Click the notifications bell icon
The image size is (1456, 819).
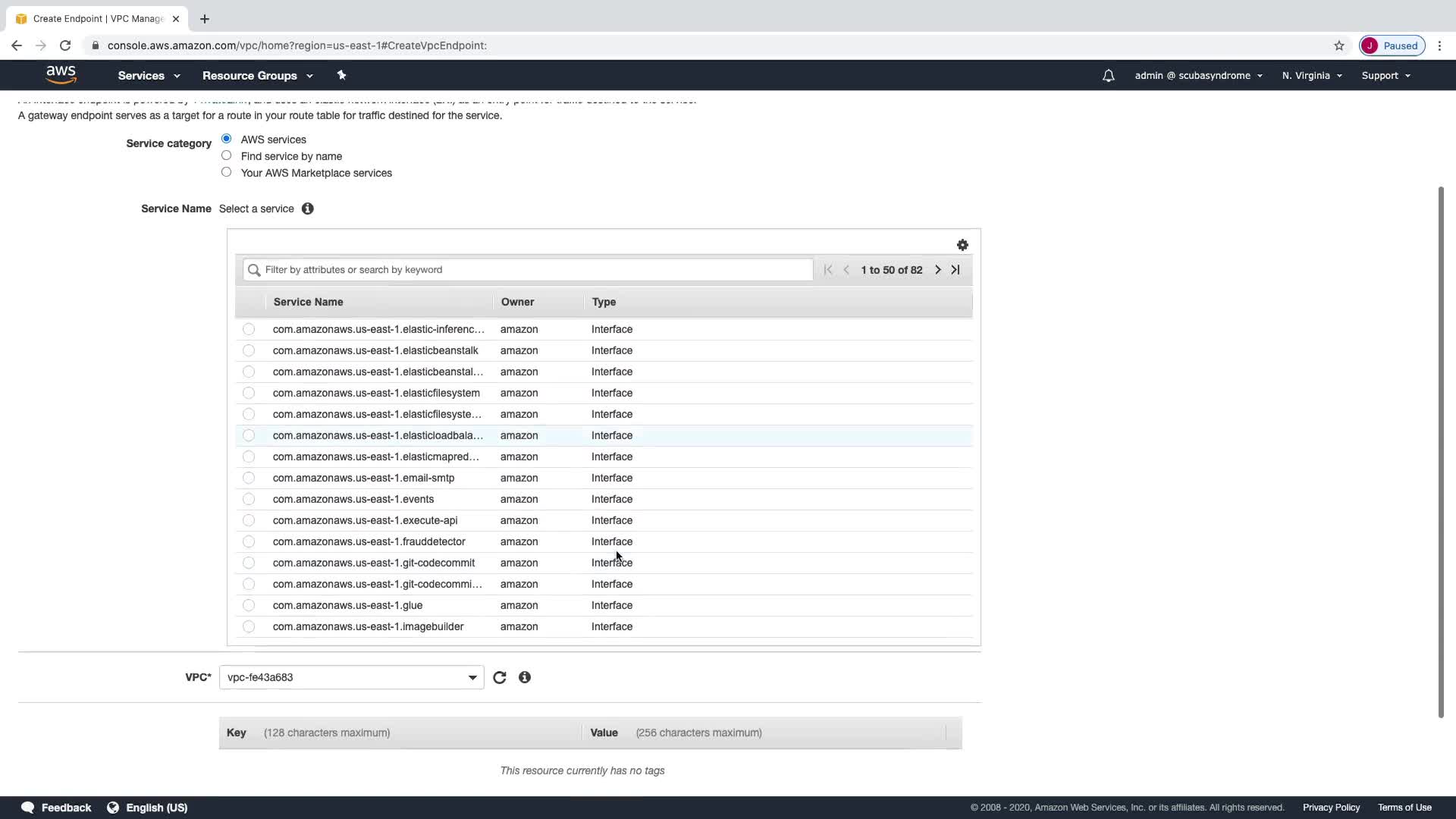[x=1108, y=76]
